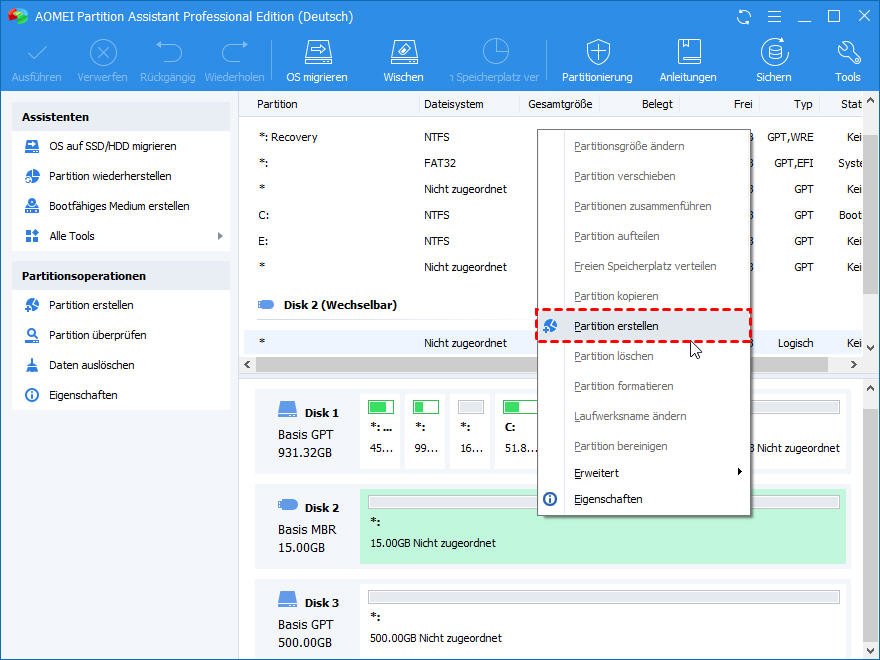Sort by the Frei column header

(743, 104)
